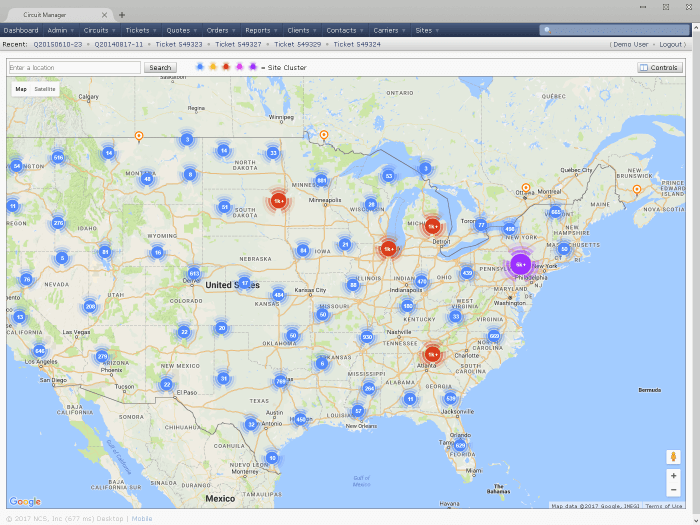Expand the Circuits menu dropdown
The height and width of the screenshot is (525, 700).
(99, 31)
